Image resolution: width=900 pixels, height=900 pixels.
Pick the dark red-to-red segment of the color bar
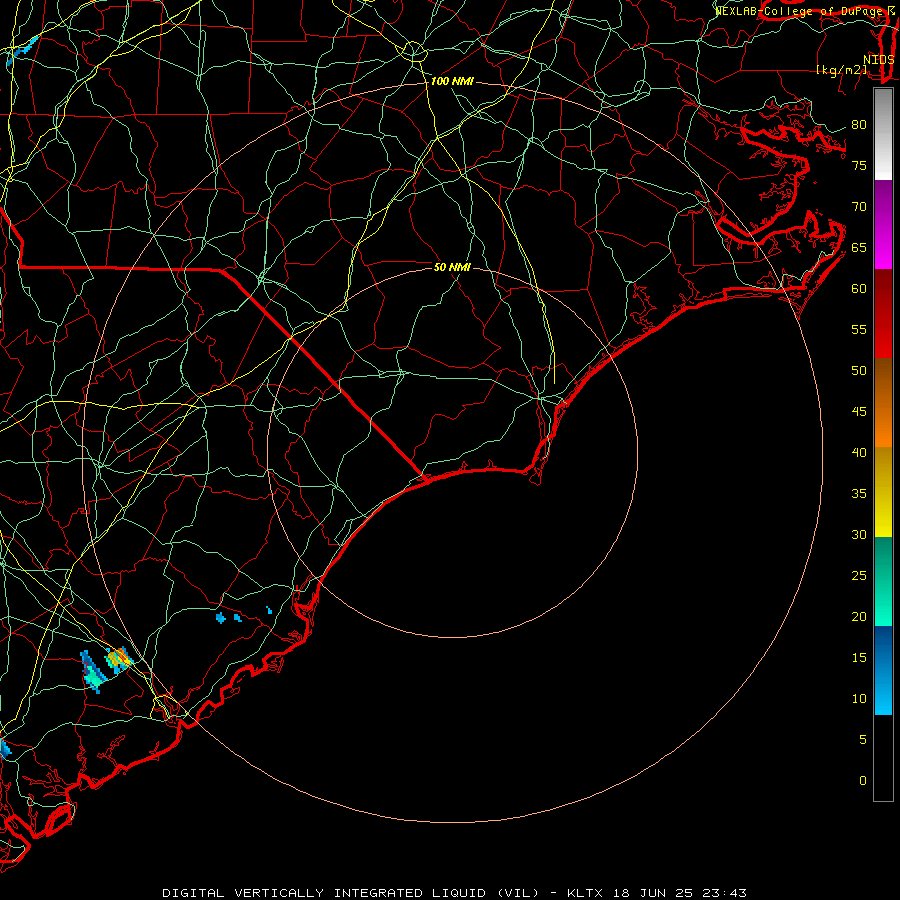click(883, 314)
